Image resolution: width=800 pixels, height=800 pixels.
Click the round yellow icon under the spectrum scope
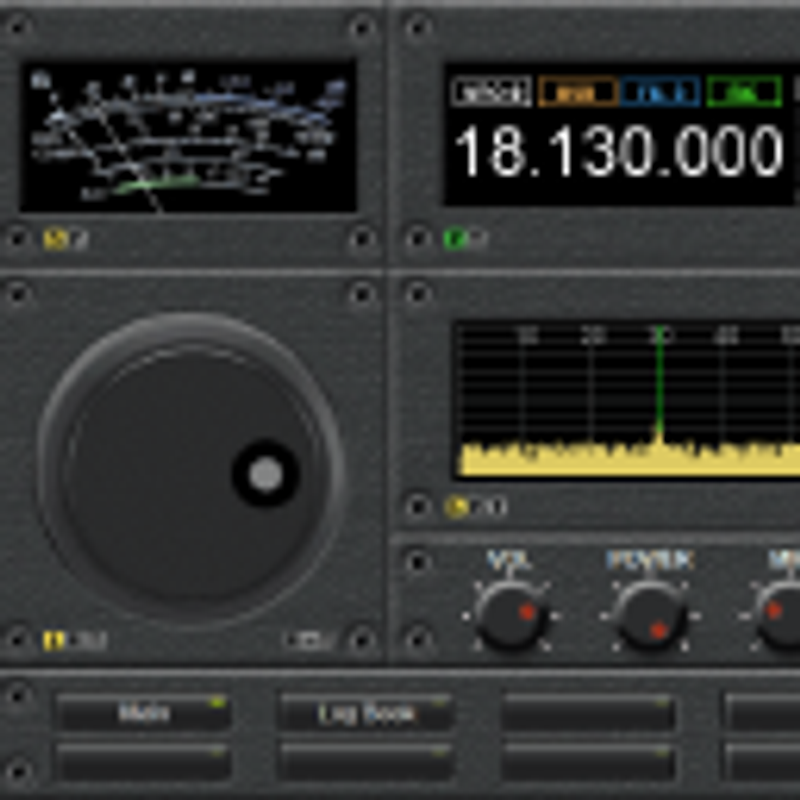(456, 507)
